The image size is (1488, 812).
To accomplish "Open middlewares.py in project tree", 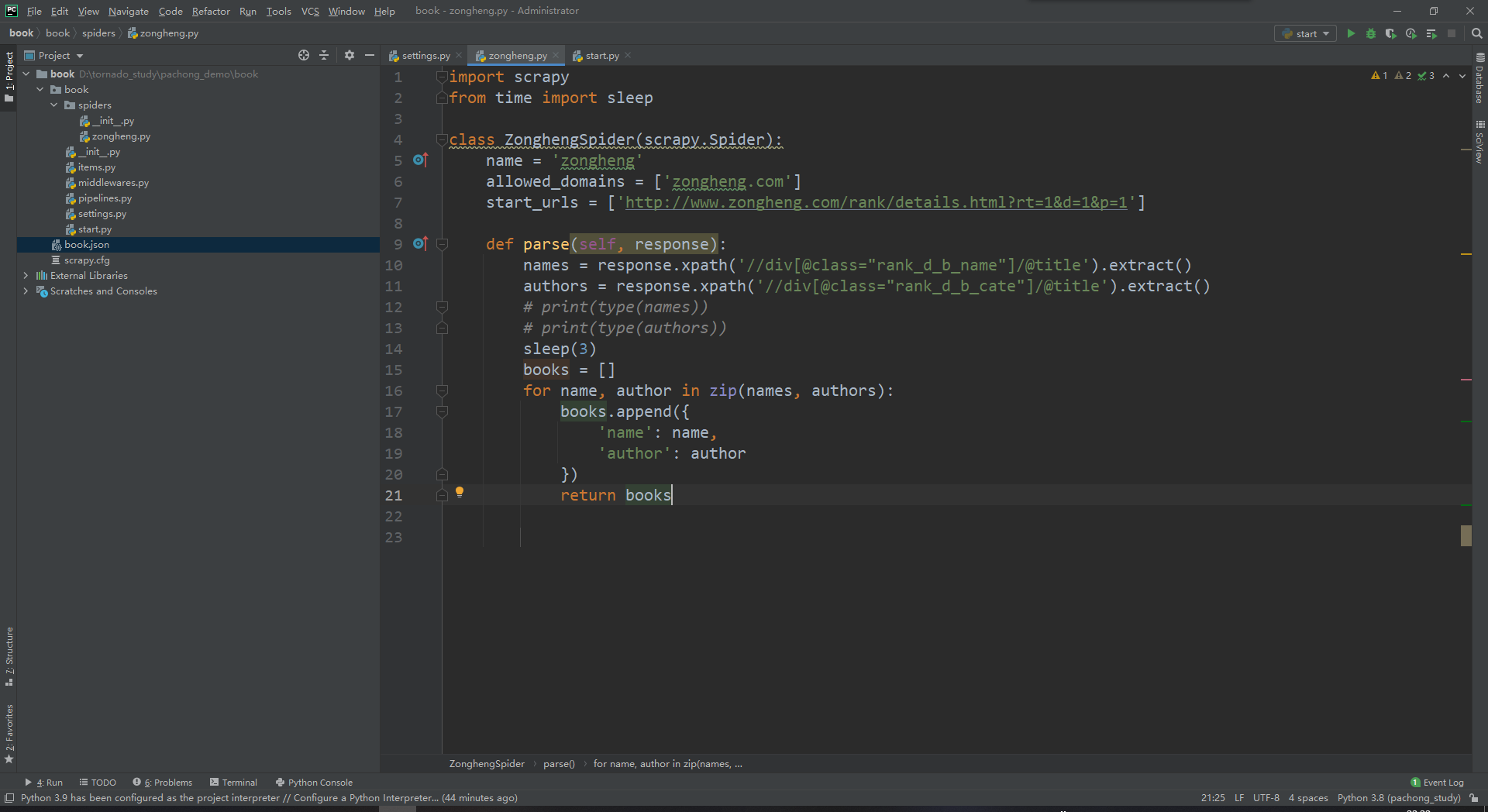I will 113,183.
